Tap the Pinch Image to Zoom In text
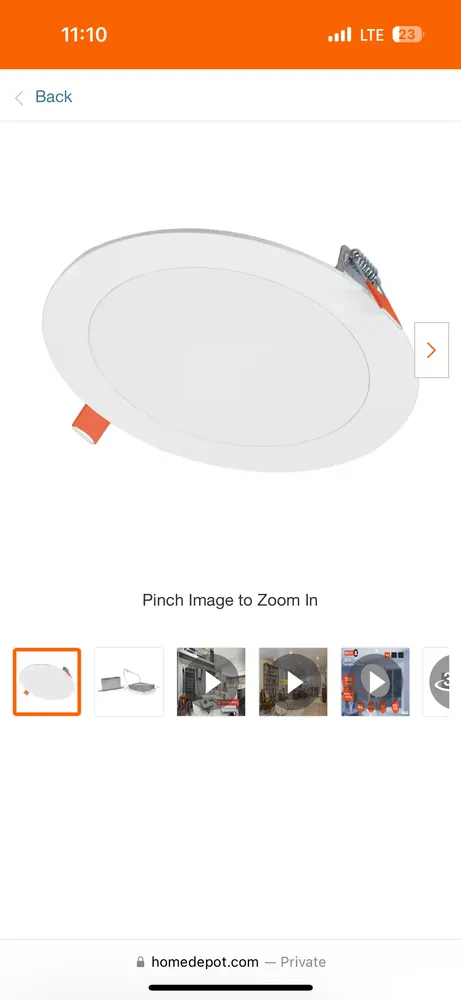Screen dimensions: 461x1000 pos(230,600)
